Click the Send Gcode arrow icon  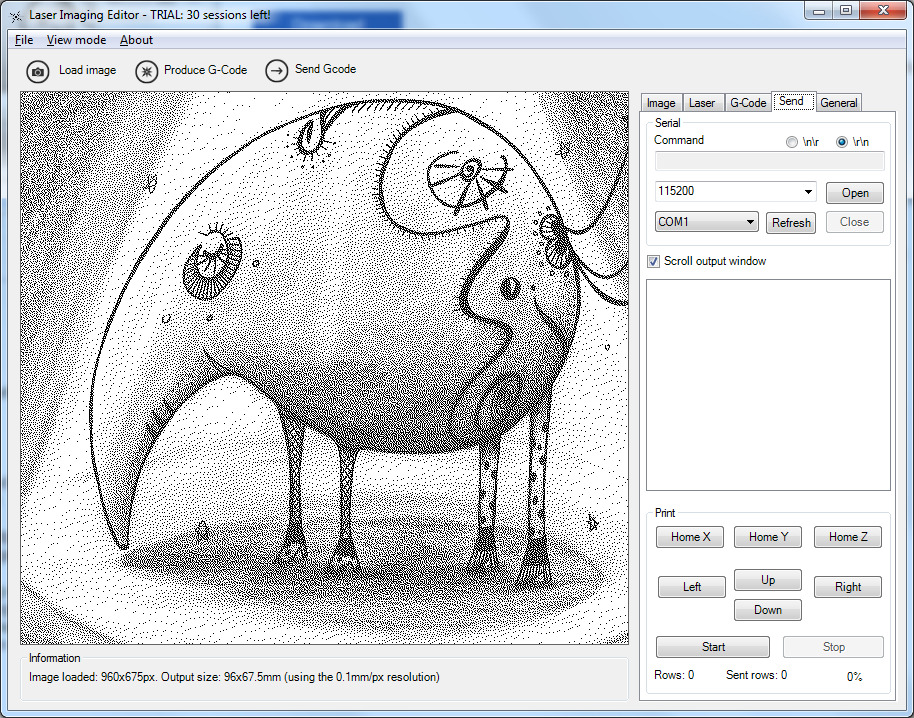tap(276, 71)
